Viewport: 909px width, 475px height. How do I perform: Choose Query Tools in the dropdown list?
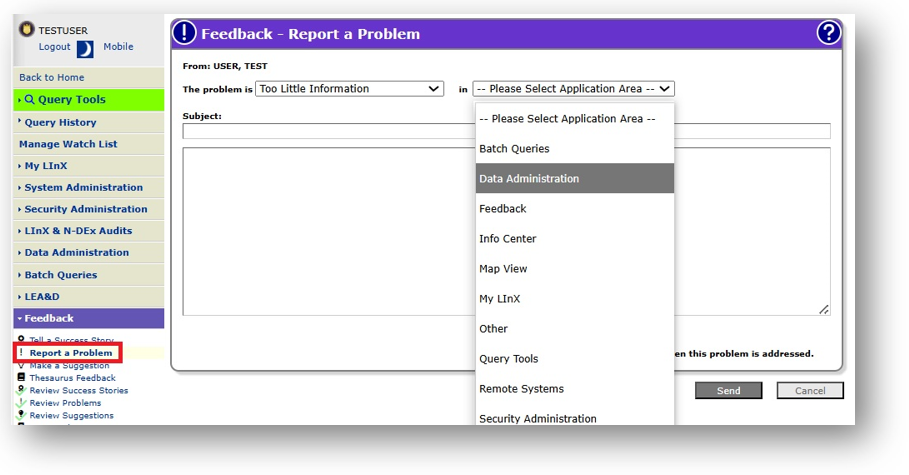pyautogui.click(x=575, y=359)
